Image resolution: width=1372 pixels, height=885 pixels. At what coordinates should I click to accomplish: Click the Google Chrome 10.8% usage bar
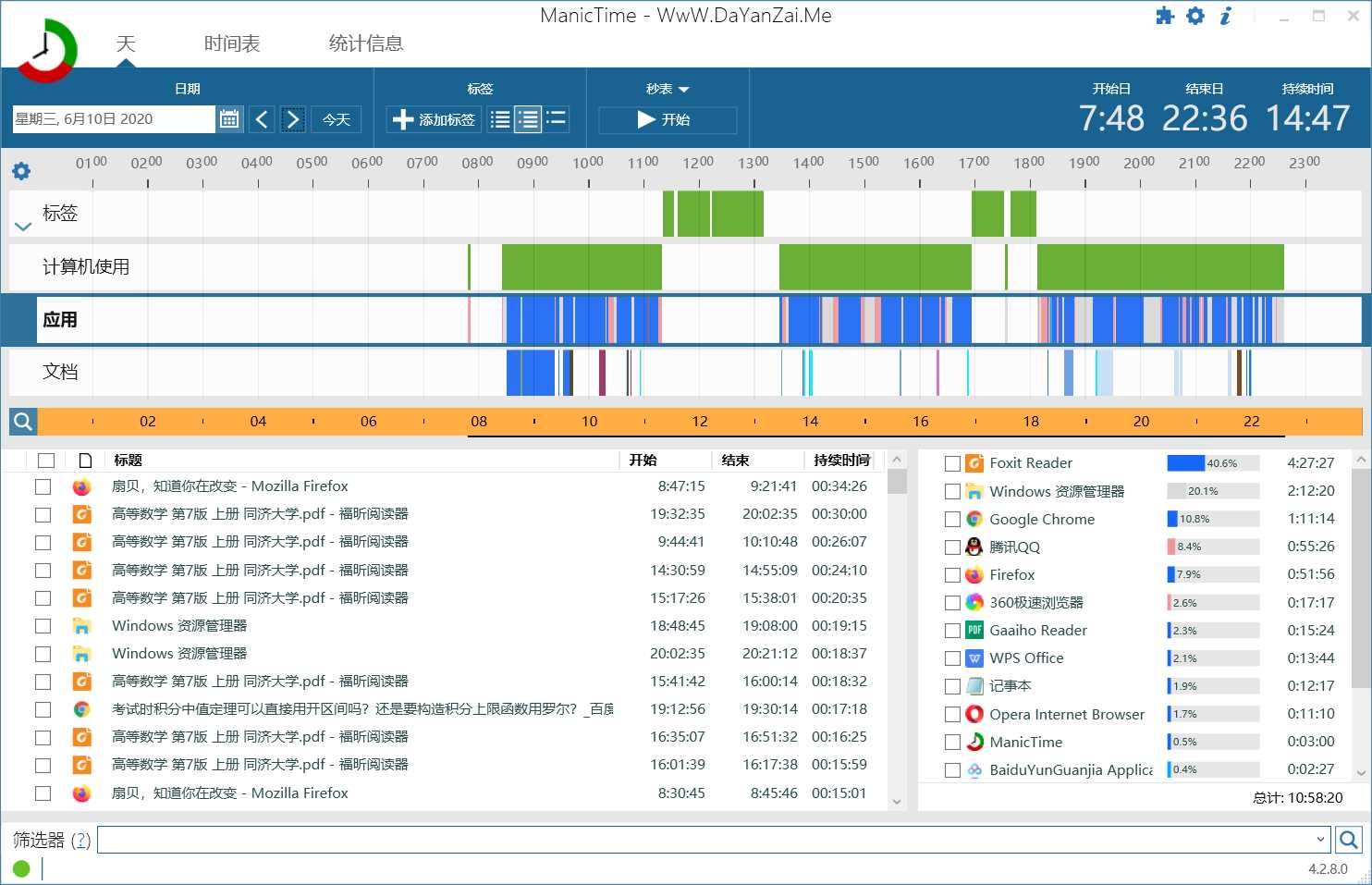click(1213, 519)
